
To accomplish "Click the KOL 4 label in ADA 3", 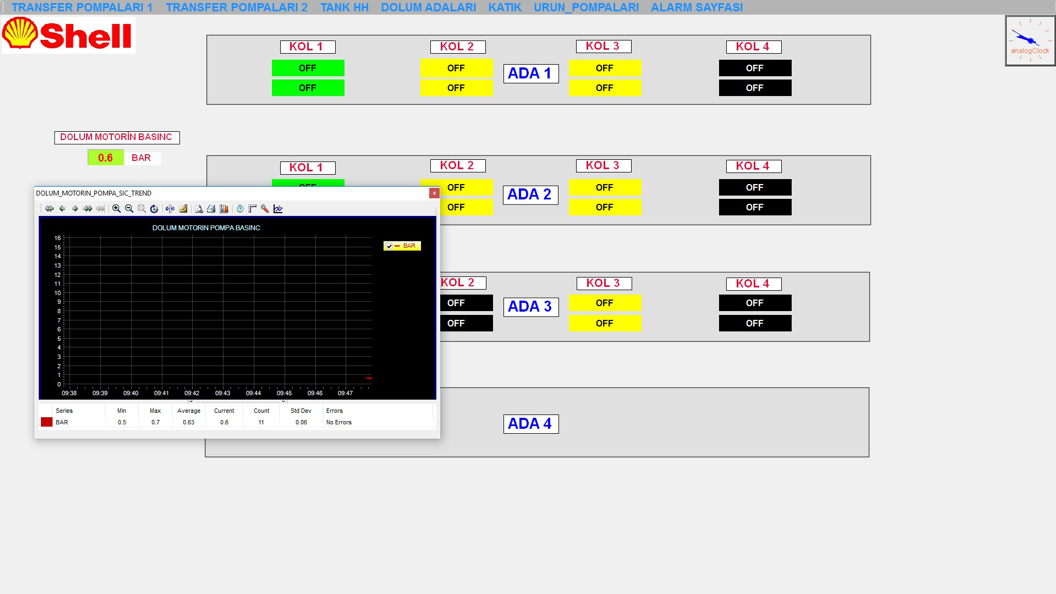I will click(x=754, y=284).
